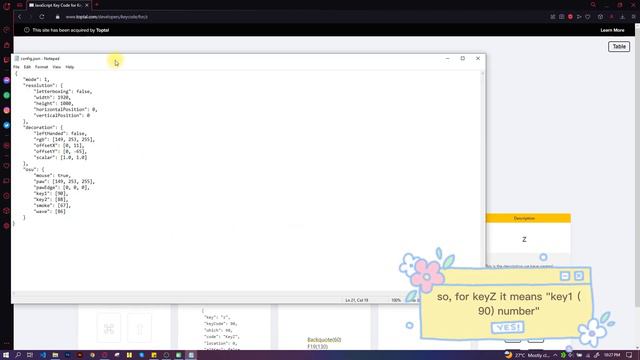Click the "smoke": [67] line in Notepad
640x360 pixels.
coord(52,205)
